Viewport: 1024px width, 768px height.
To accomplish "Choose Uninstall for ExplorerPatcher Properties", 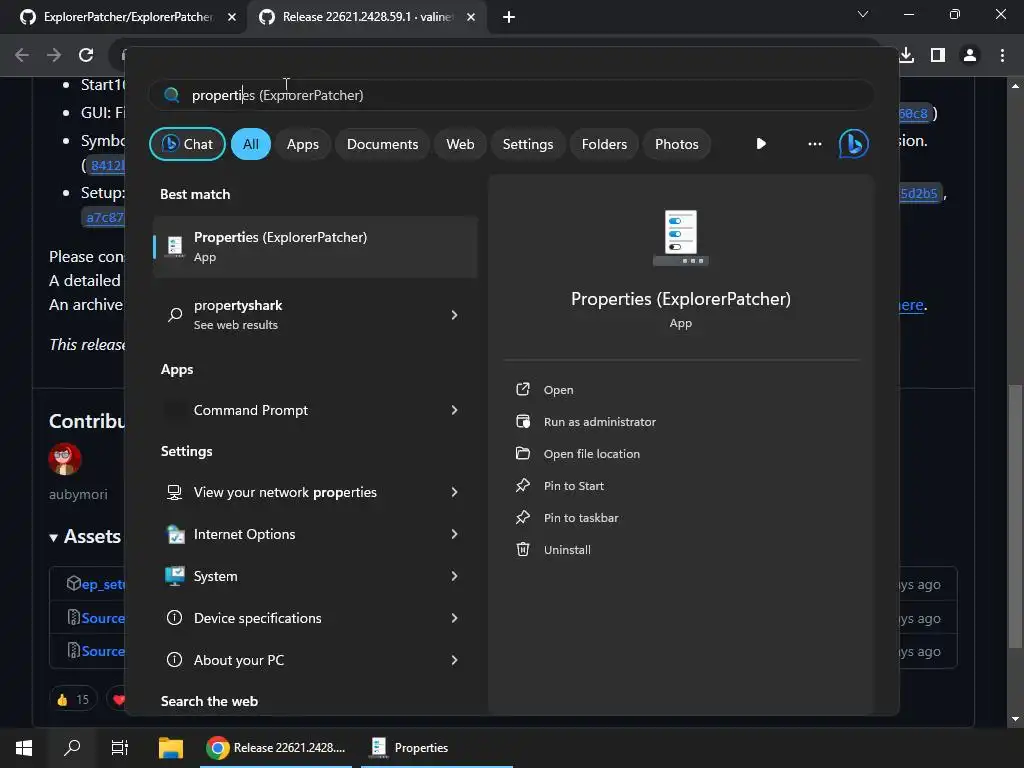I will pyautogui.click(x=567, y=550).
